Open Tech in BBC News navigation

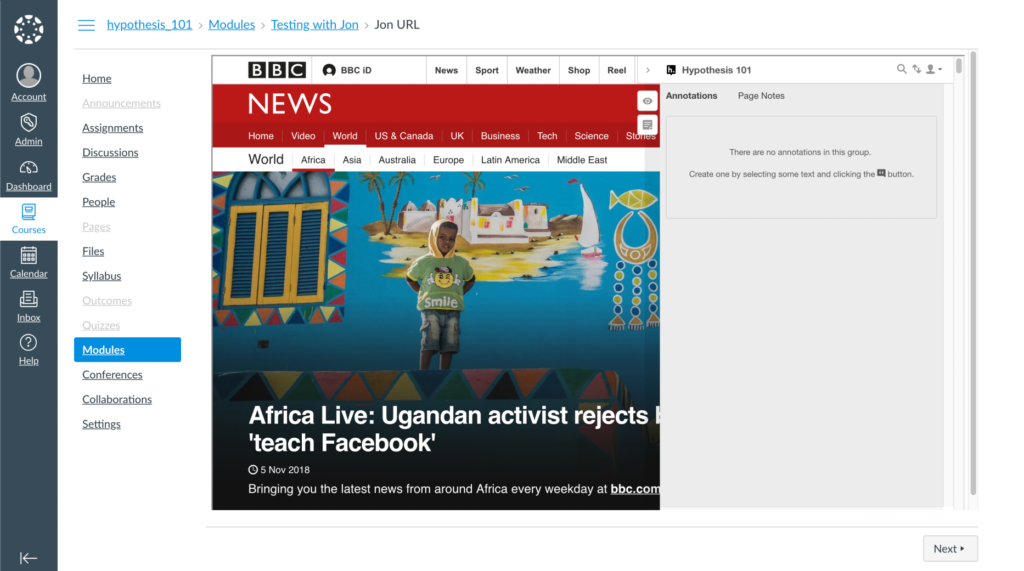click(x=547, y=136)
